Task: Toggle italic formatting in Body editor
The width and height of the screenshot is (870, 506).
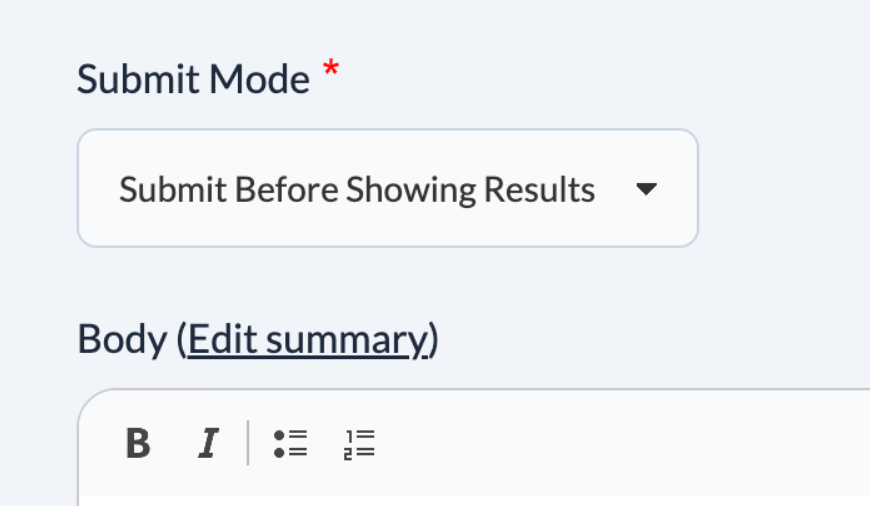Action: click(207, 443)
